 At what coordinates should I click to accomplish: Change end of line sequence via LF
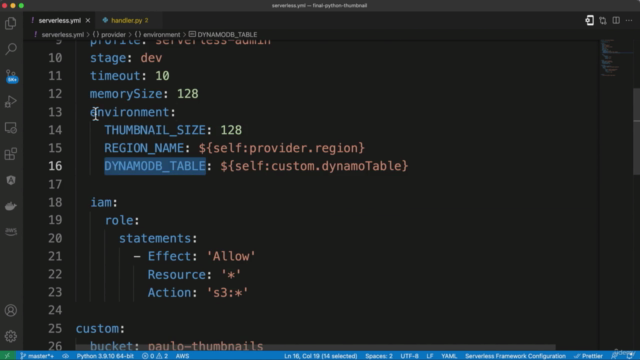point(430,356)
